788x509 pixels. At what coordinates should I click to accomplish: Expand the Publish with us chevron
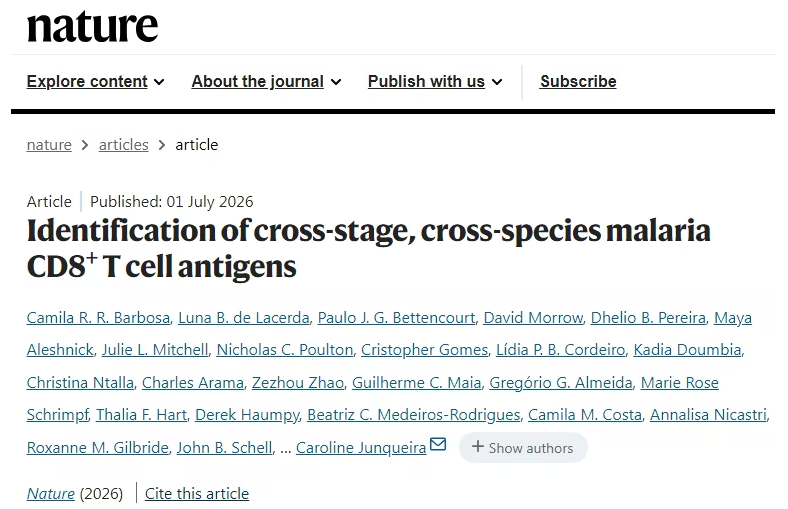point(497,82)
